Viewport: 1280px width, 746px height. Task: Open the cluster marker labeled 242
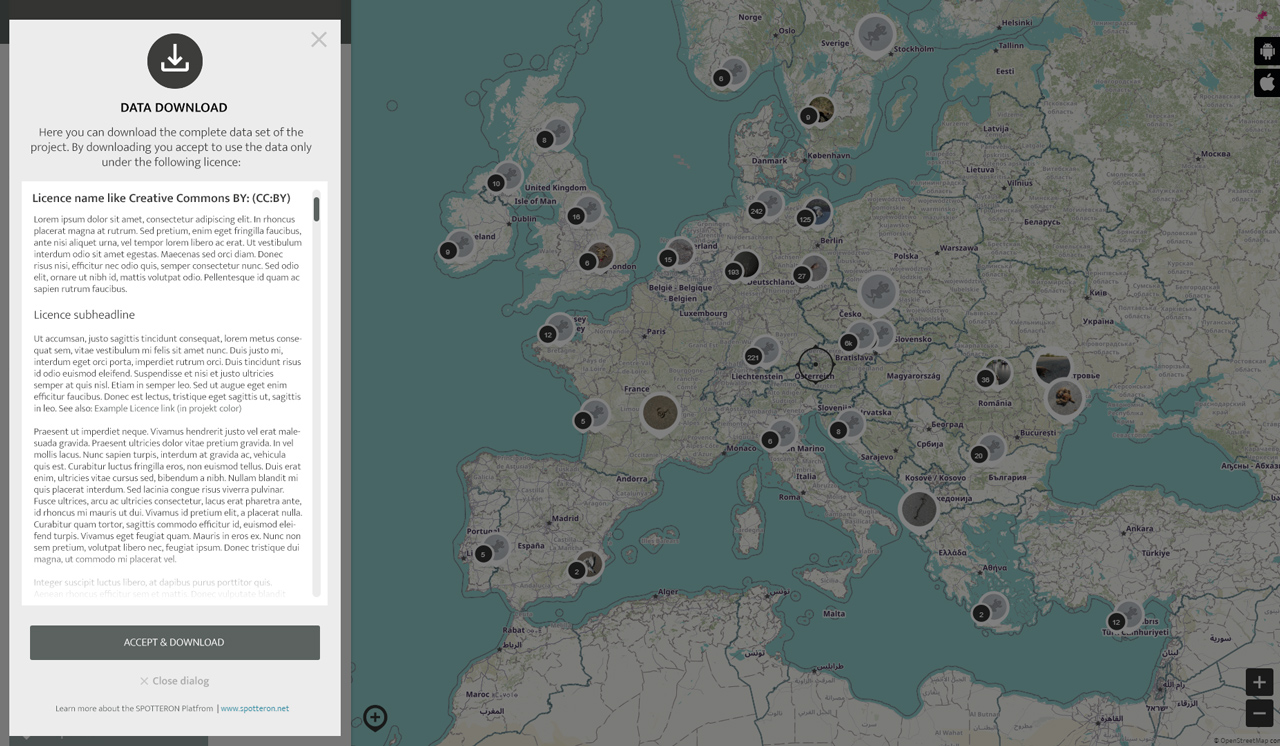[757, 210]
